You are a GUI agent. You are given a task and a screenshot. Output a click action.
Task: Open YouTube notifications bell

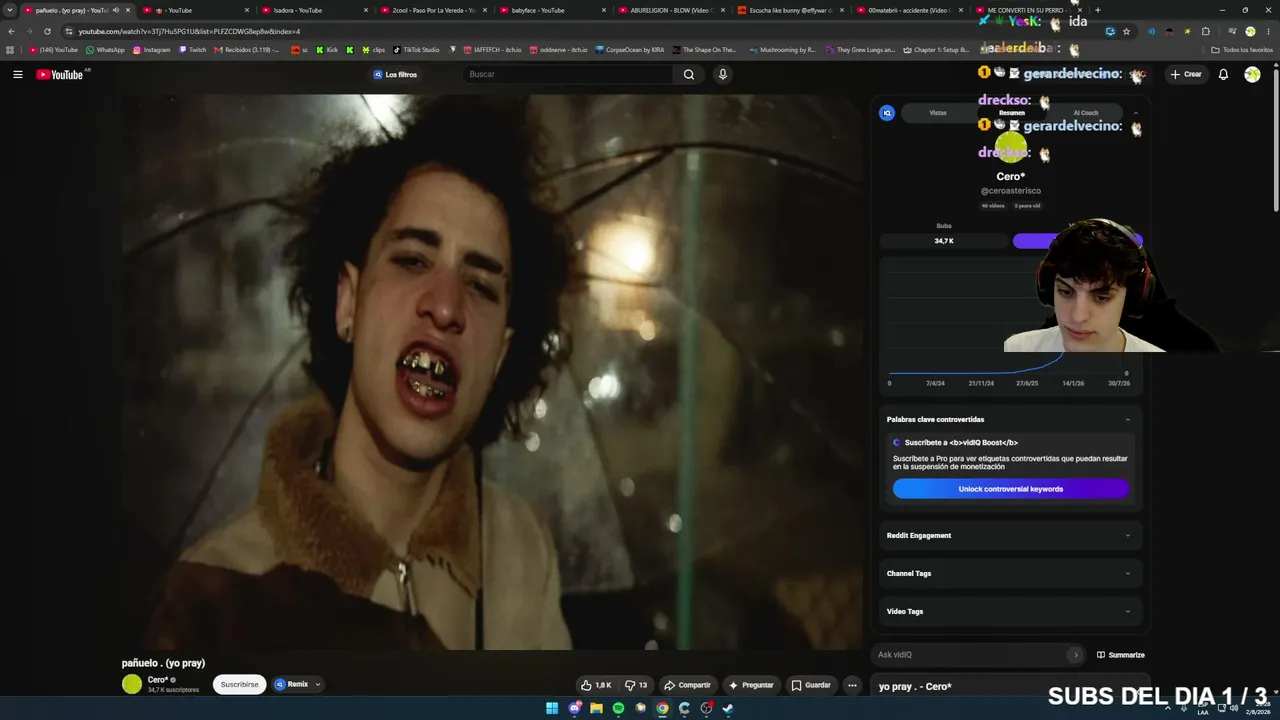[1223, 74]
